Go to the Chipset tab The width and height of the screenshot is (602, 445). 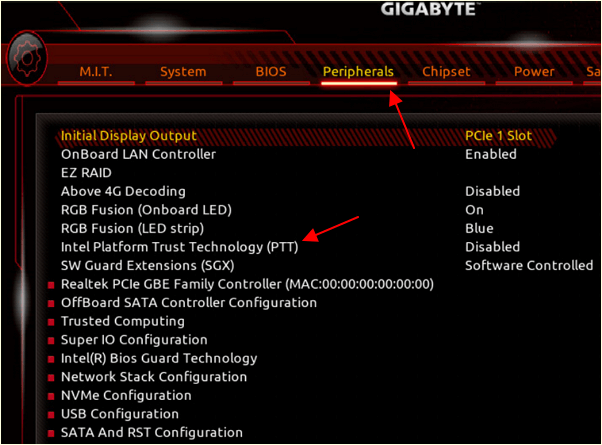446,72
